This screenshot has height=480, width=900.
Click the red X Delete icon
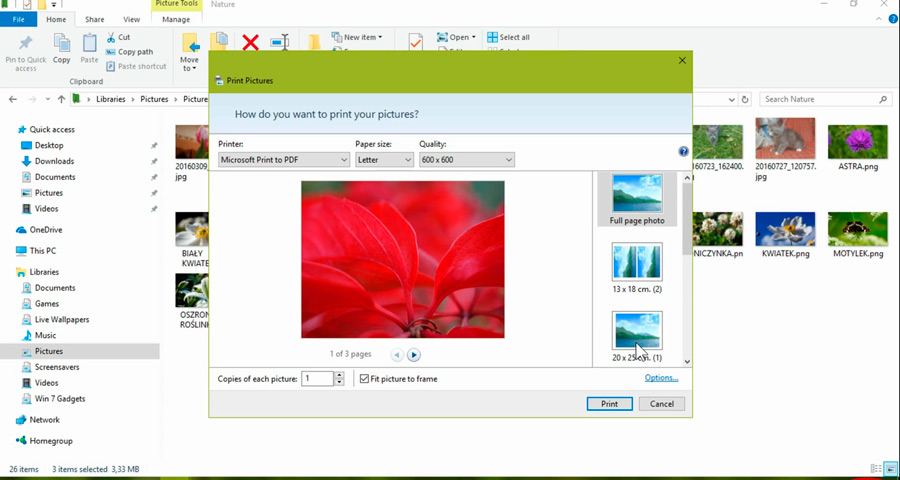pos(250,42)
